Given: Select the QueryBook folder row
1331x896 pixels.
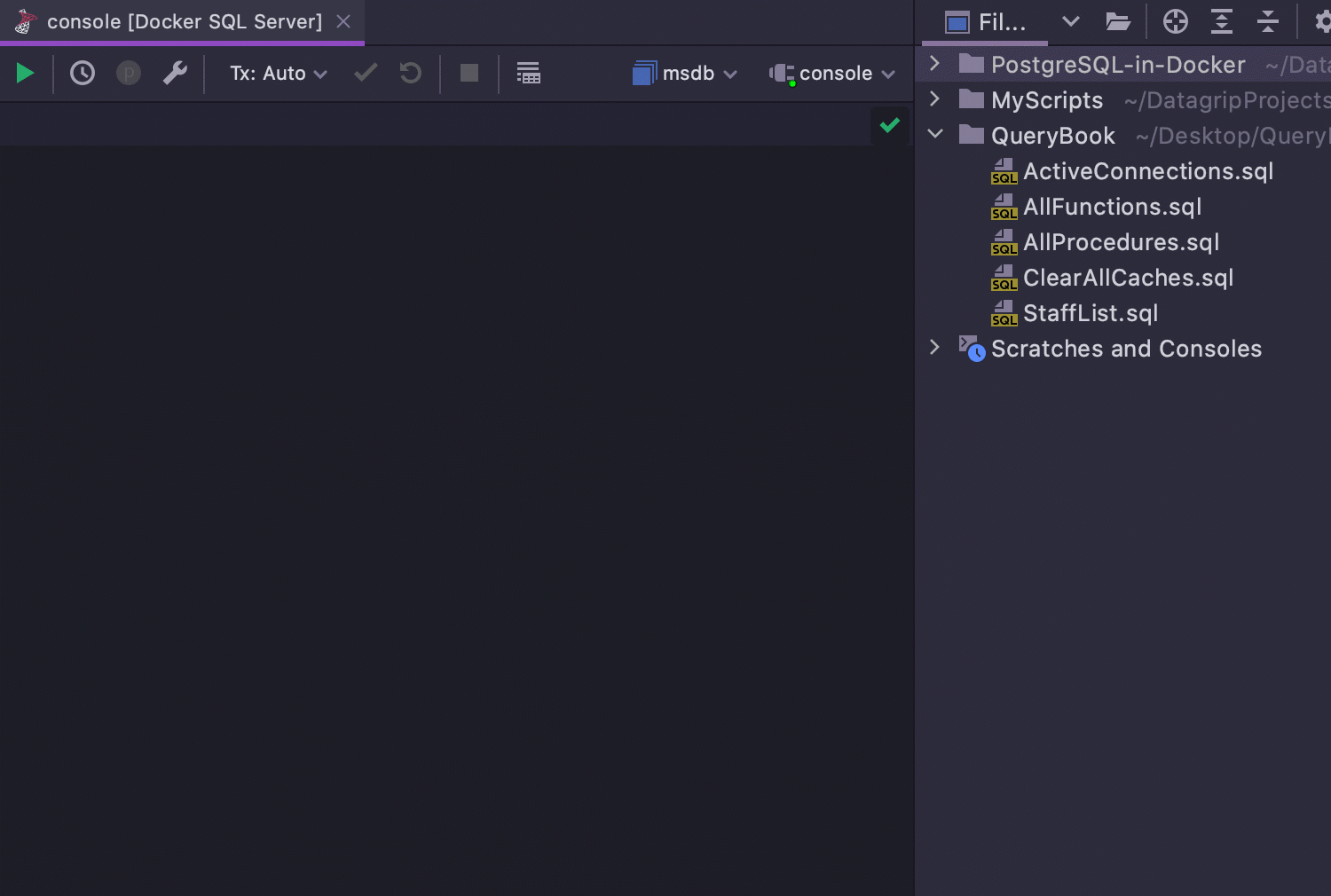Looking at the screenshot, I should tap(1123, 136).
